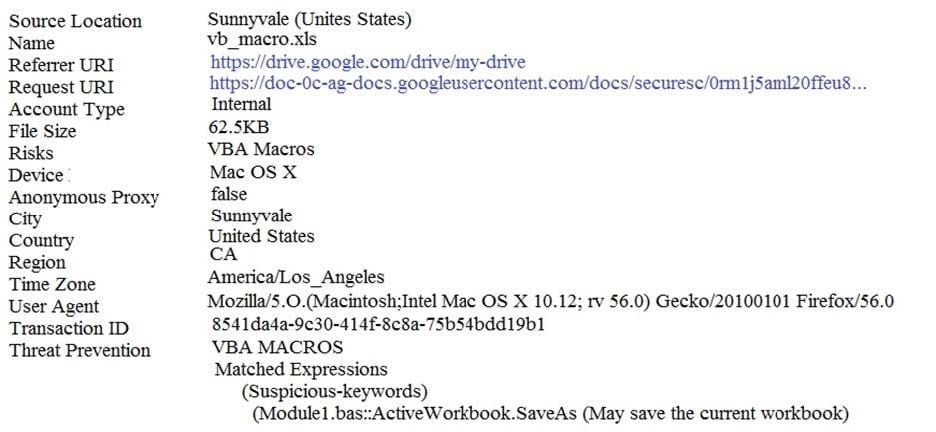The width and height of the screenshot is (936, 432).
Task: Click the Device value Mac OS X
Action: click(253, 172)
